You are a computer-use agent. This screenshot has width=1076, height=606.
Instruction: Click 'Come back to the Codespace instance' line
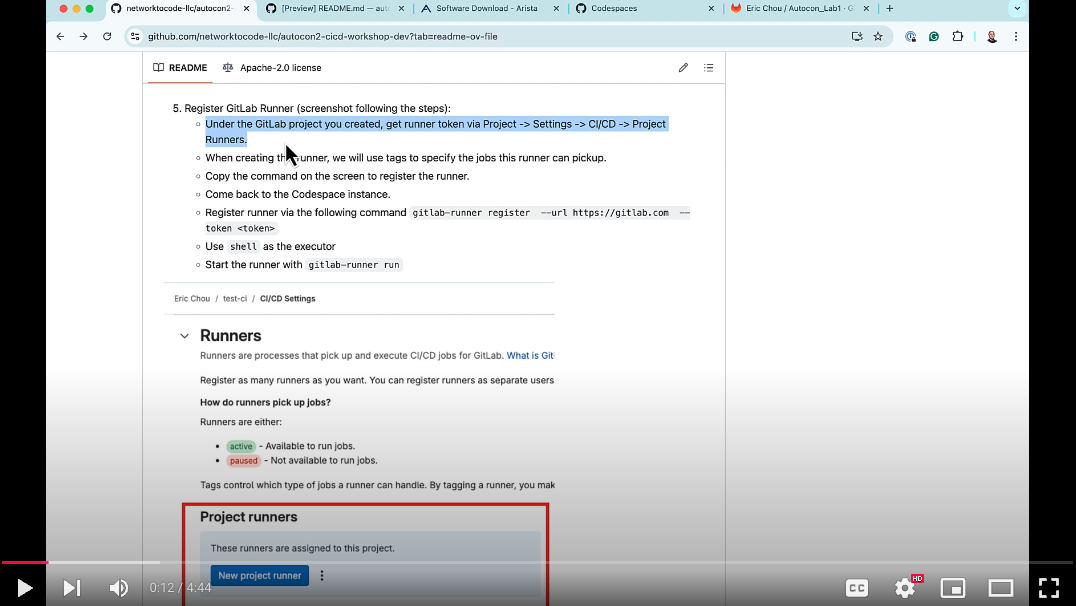[x=298, y=194]
